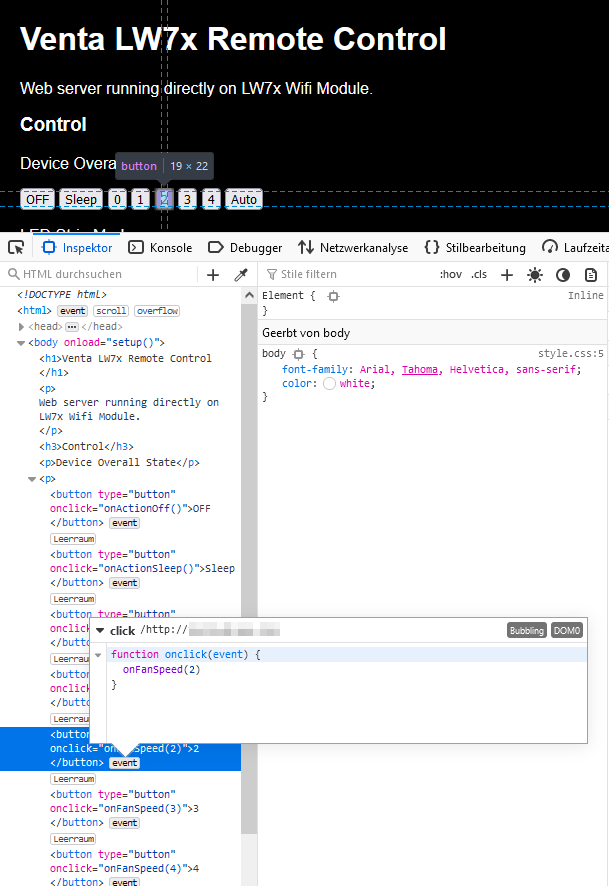
Task: Add a new CSS rule with plus icon
Action: point(507,275)
